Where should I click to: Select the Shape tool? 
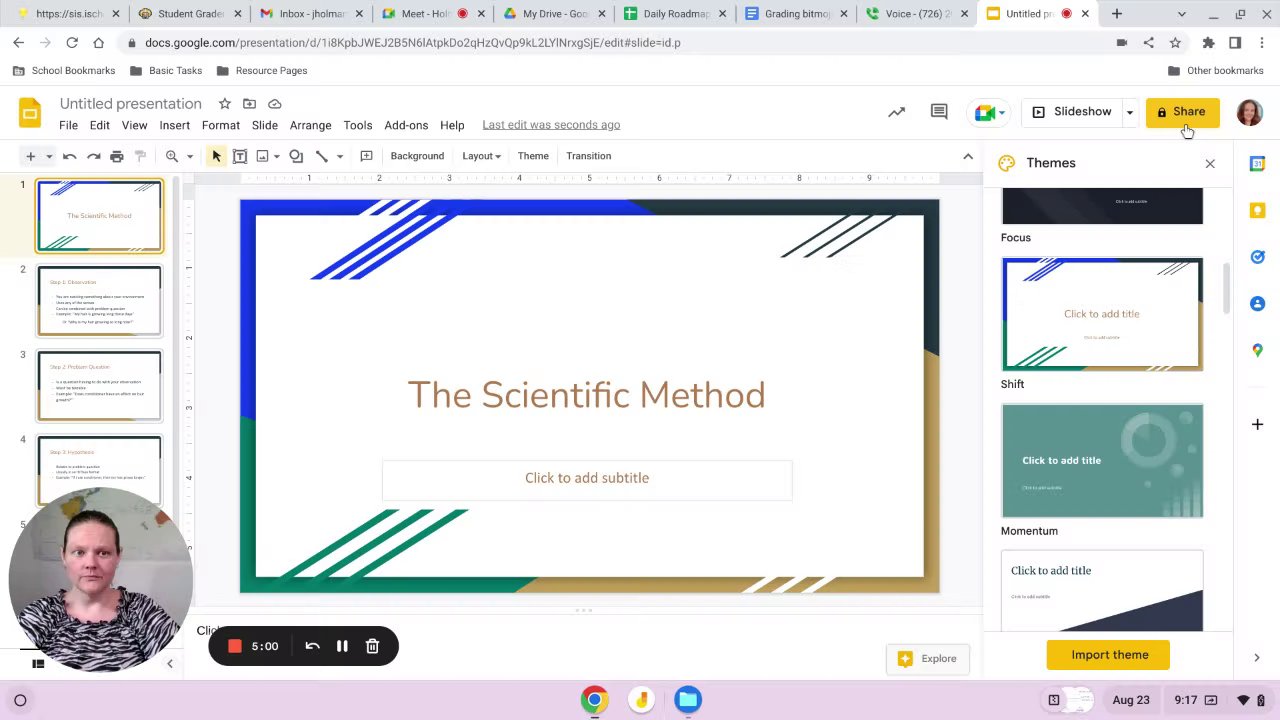point(296,156)
